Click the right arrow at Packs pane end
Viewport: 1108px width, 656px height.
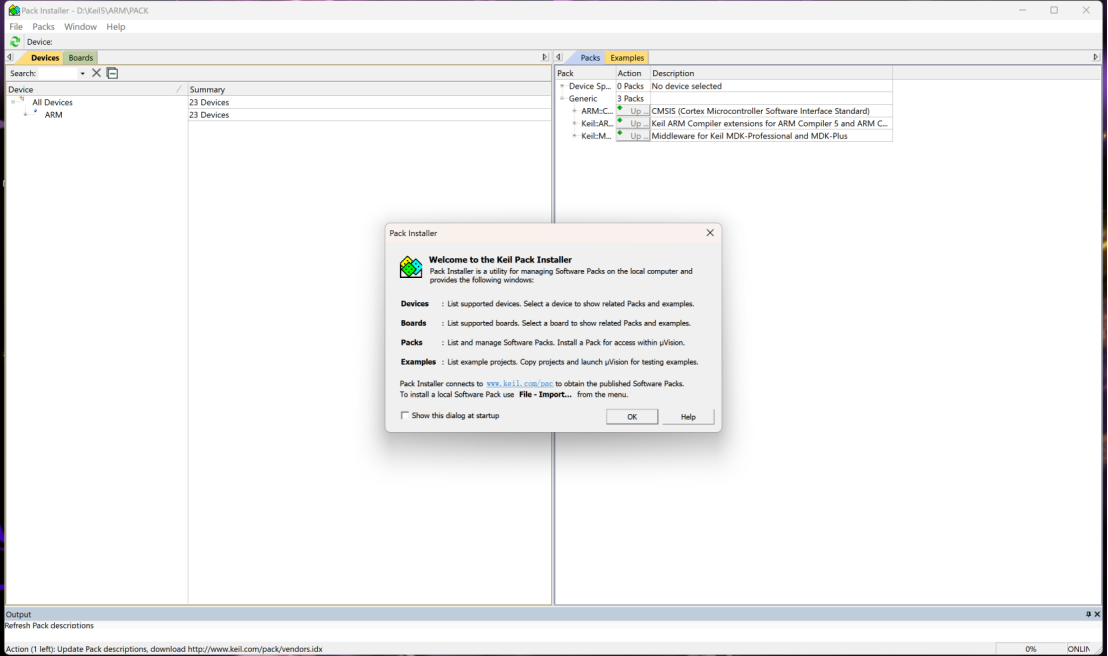[x=1096, y=57]
